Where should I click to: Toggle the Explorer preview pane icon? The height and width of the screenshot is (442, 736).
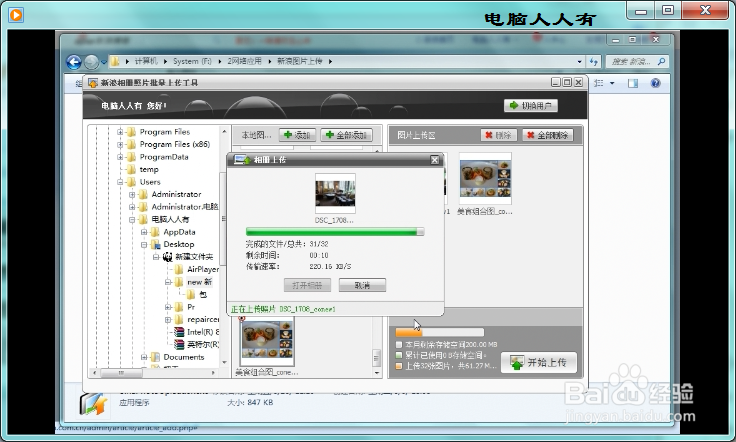633,83
